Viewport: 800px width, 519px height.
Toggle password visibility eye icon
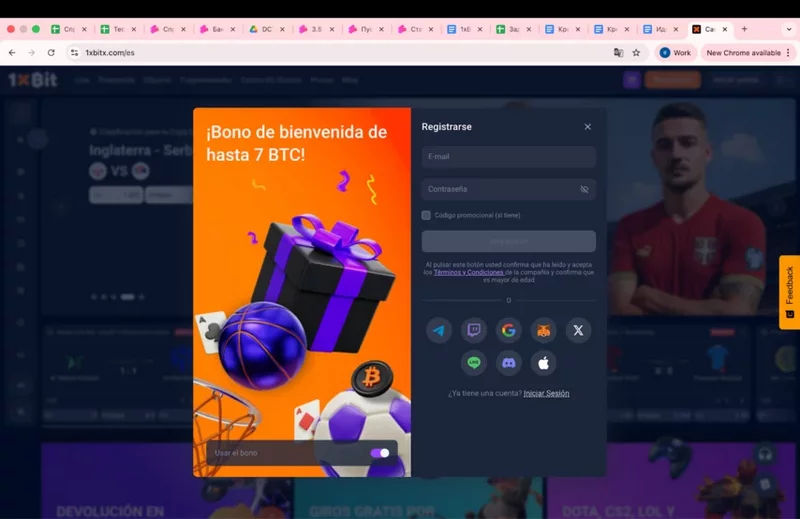click(x=584, y=189)
